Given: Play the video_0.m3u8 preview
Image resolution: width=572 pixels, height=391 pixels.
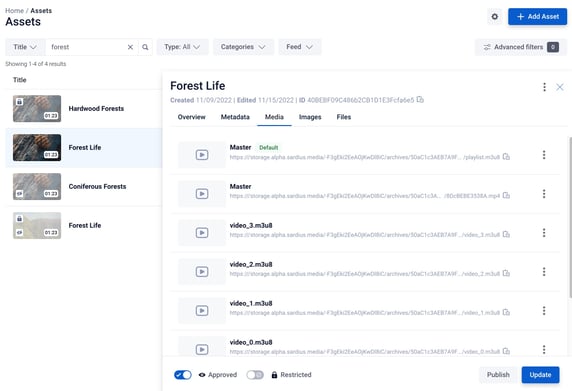Looking at the screenshot, I should 202,349.
